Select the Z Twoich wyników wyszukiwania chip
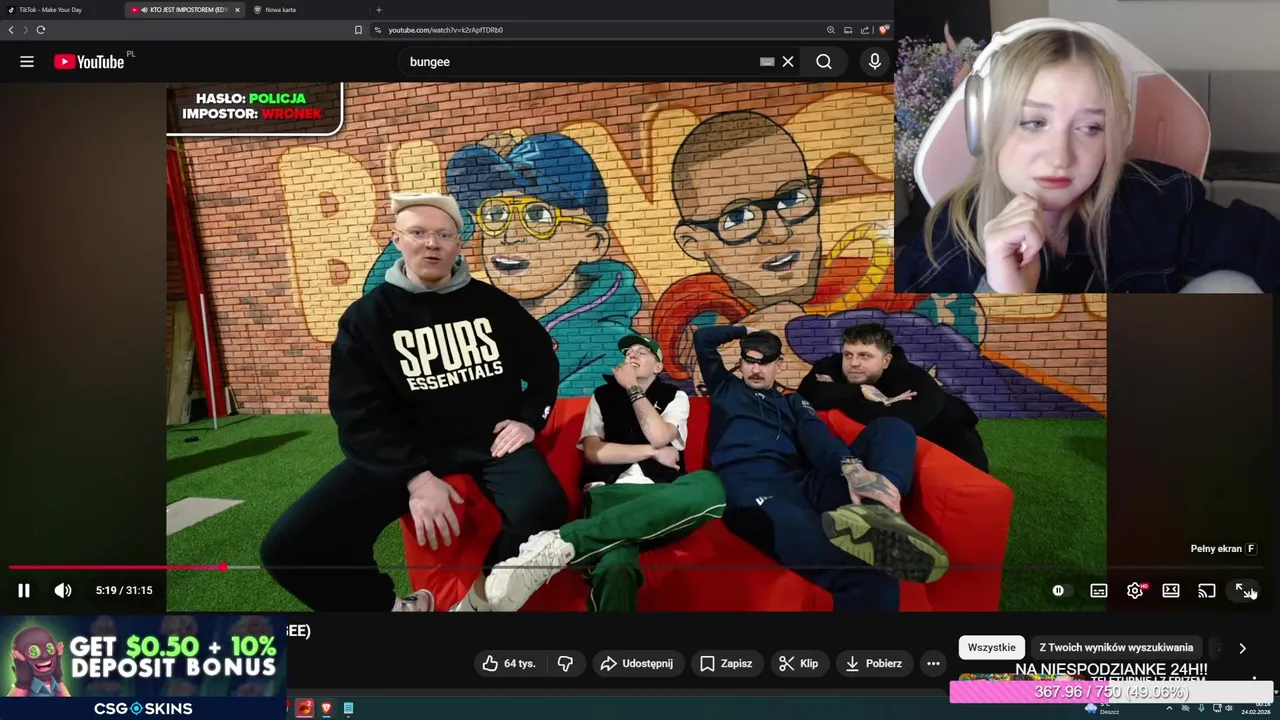 (x=1116, y=647)
